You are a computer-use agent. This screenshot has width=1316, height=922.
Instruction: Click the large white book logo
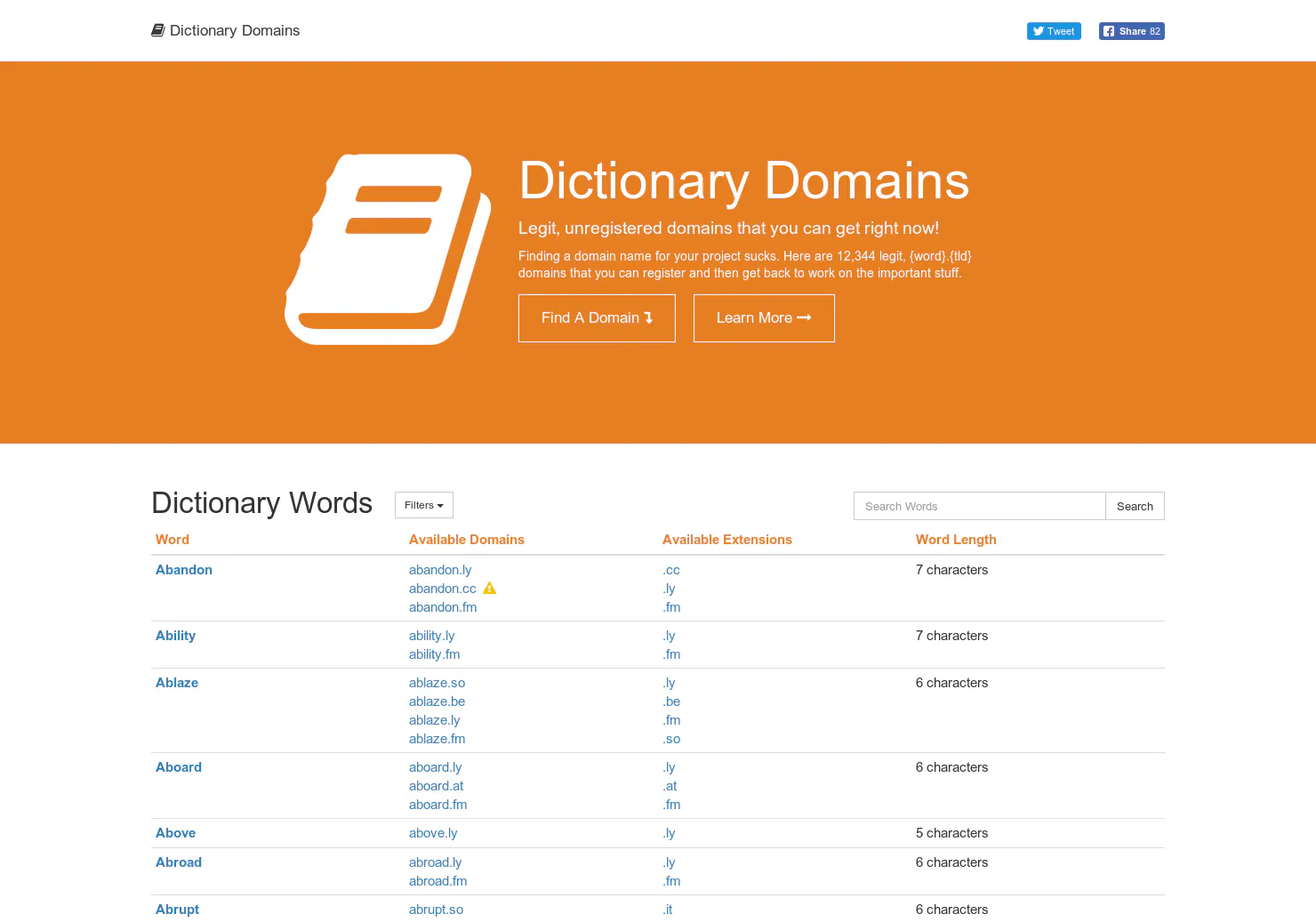point(388,249)
